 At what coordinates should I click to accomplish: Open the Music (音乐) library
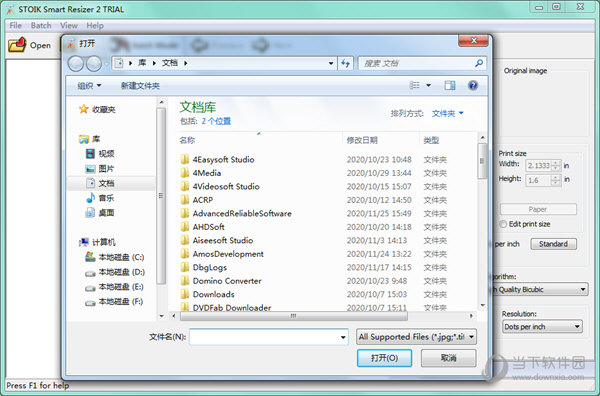[x=100, y=198]
